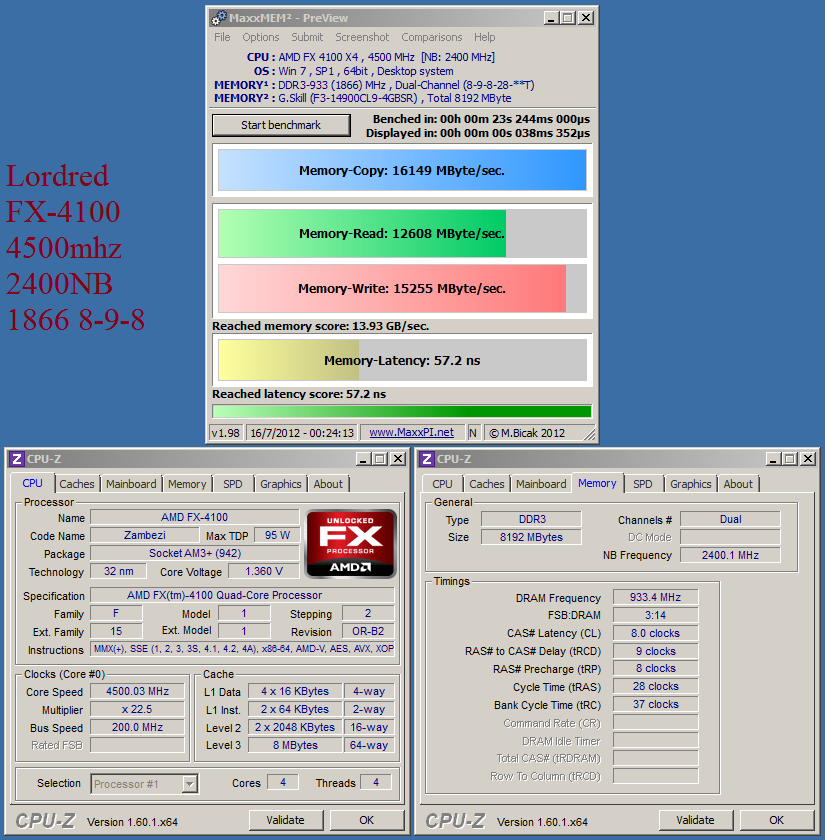Click the DRAM Frequency 933.4 MHz value
This screenshot has height=840, width=825.
655,597
